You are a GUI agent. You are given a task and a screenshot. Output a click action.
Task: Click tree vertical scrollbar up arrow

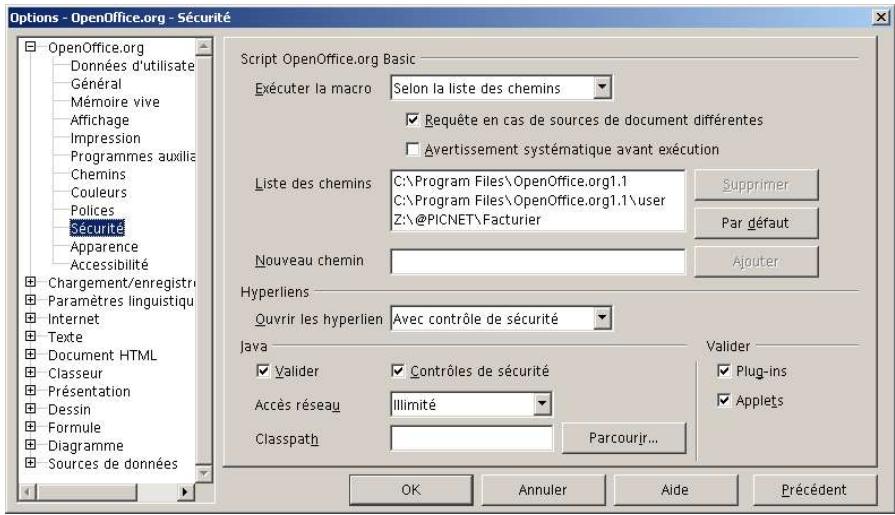coord(204,47)
